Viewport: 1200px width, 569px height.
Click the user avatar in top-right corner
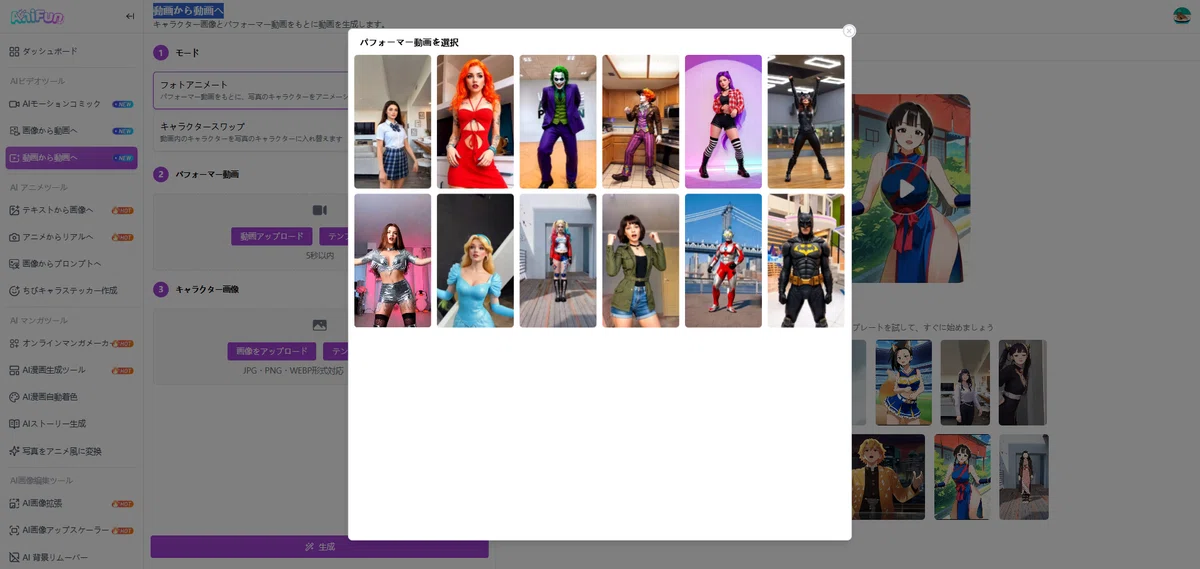1181,16
